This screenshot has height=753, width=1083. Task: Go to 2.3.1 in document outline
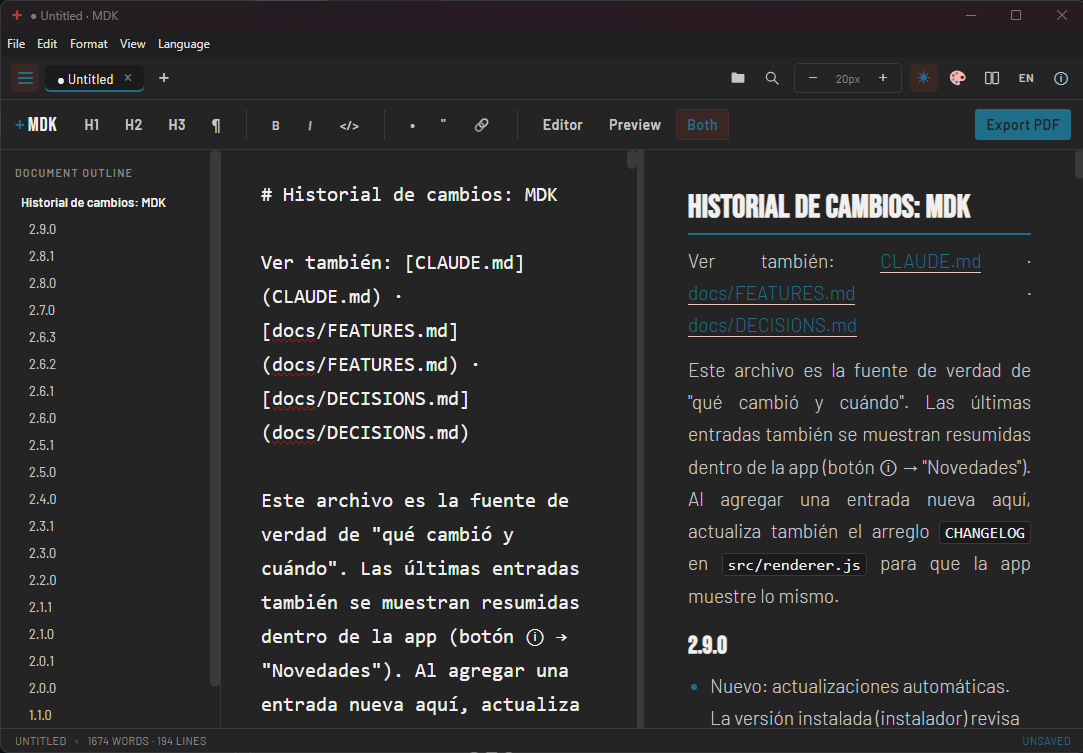click(41, 526)
